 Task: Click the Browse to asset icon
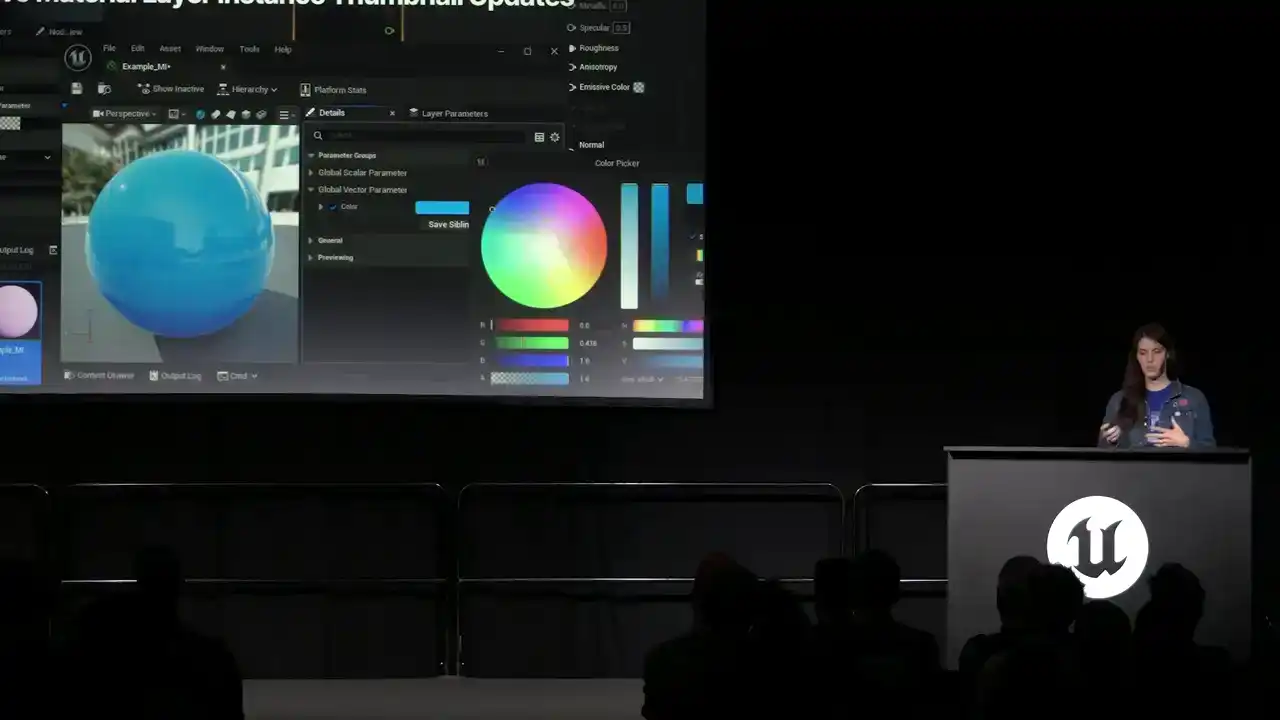click(104, 89)
